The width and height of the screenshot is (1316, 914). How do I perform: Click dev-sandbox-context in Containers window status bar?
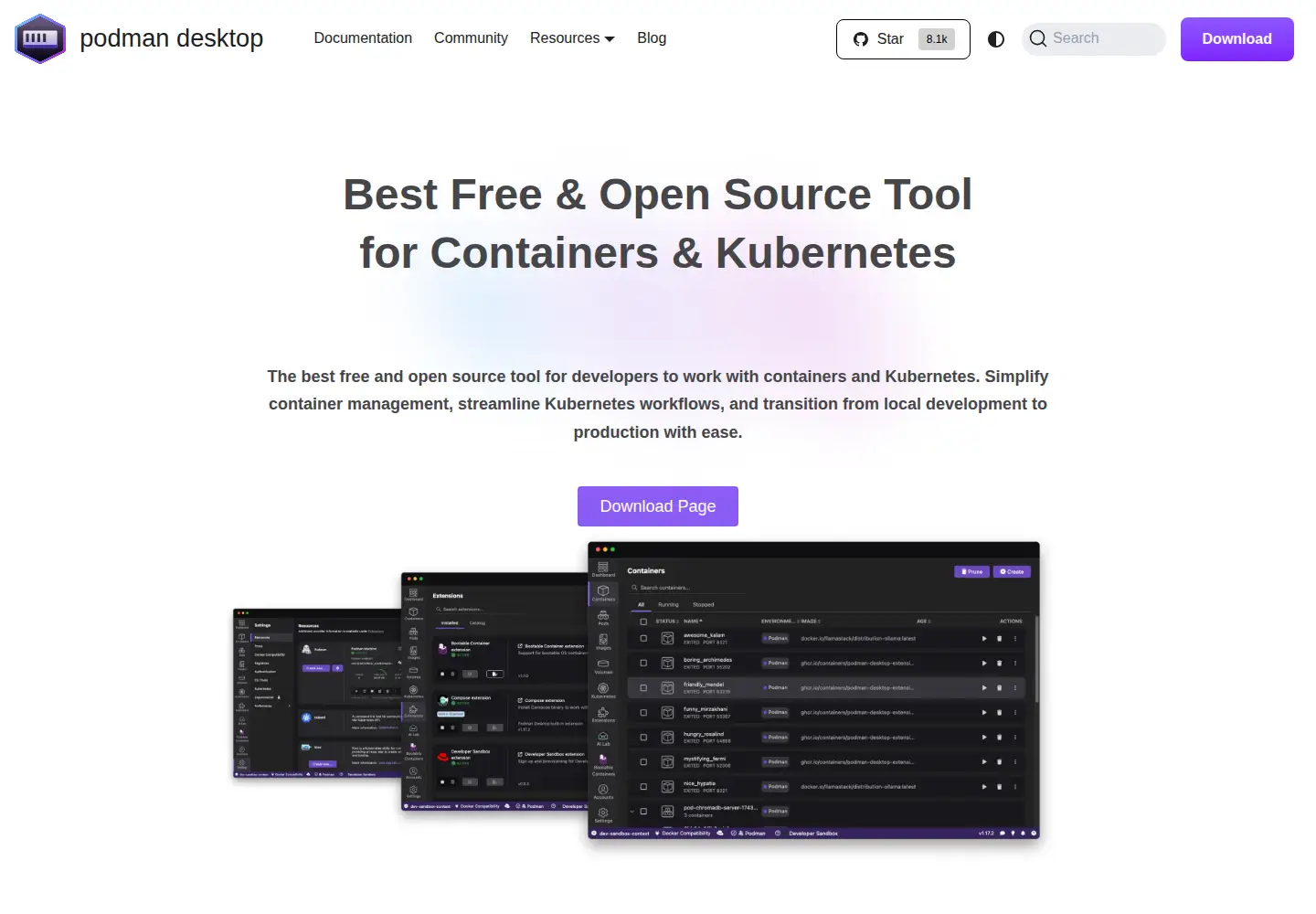tap(621, 834)
